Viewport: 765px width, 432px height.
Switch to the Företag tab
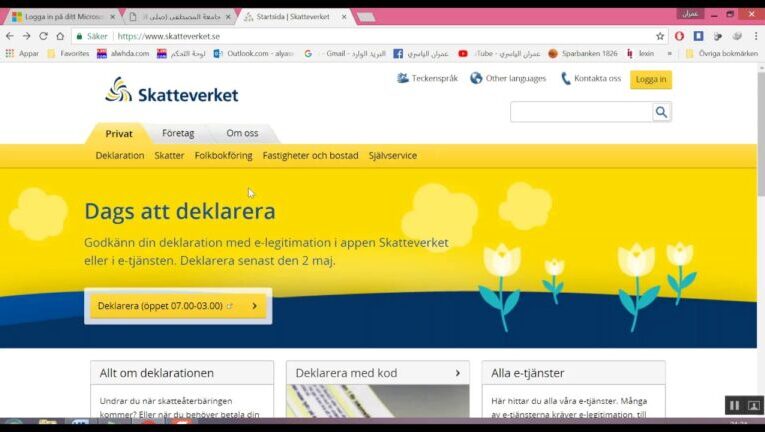(x=178, y=133)
